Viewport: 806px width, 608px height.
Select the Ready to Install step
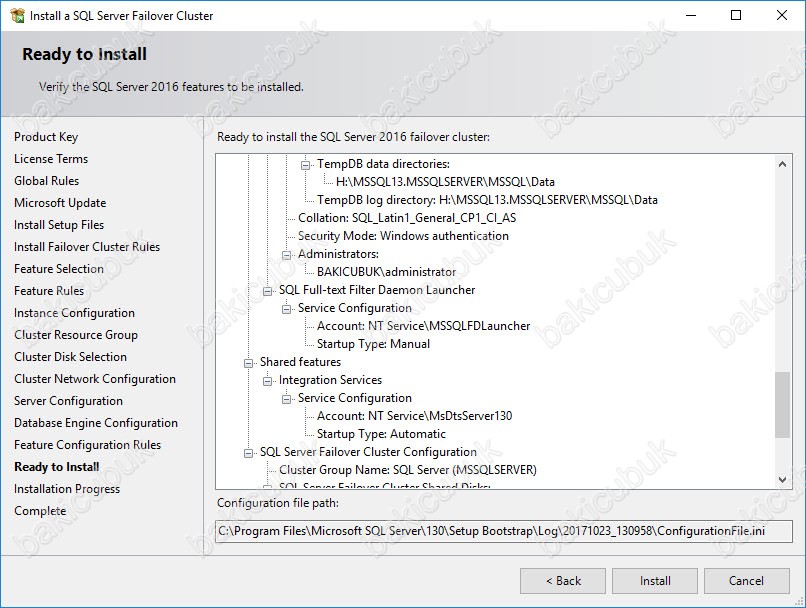tap(57, 467)
